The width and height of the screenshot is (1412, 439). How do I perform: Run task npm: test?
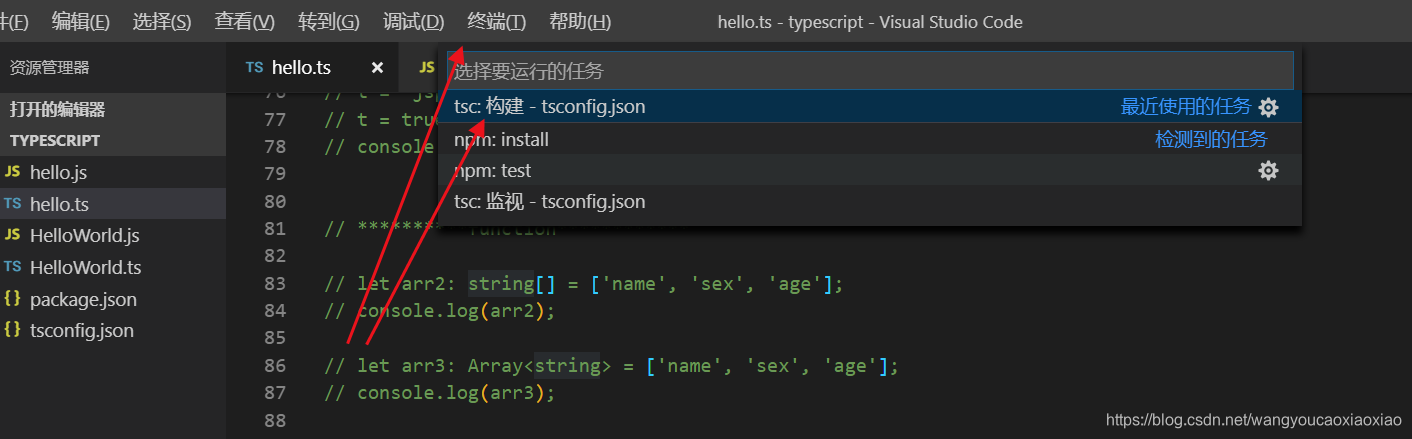[869, 171]
